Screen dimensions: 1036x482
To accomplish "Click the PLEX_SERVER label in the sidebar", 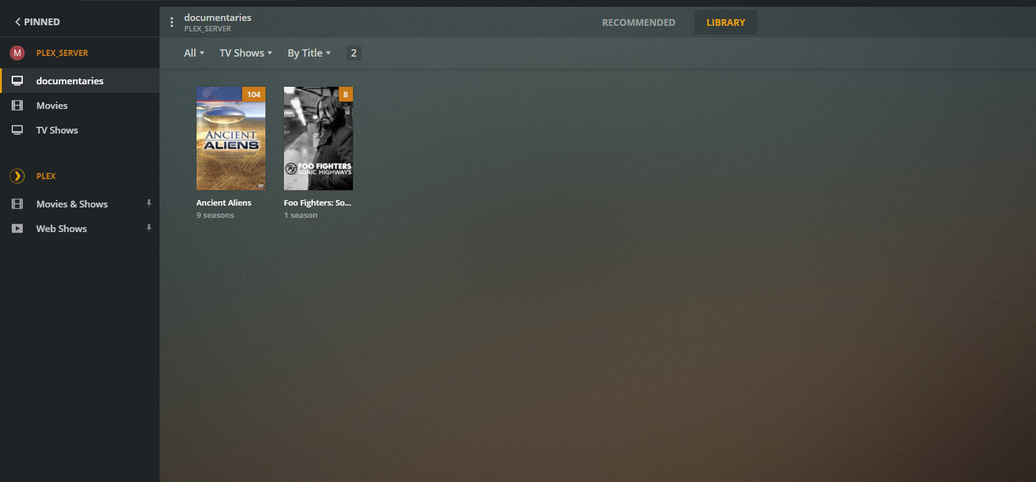I will pos(62,53).
